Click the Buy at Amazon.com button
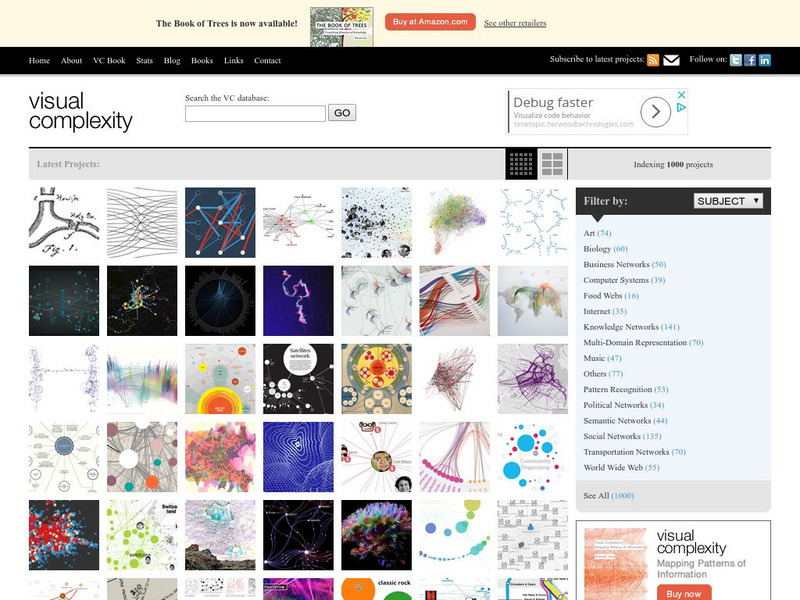 click(430, 22)
